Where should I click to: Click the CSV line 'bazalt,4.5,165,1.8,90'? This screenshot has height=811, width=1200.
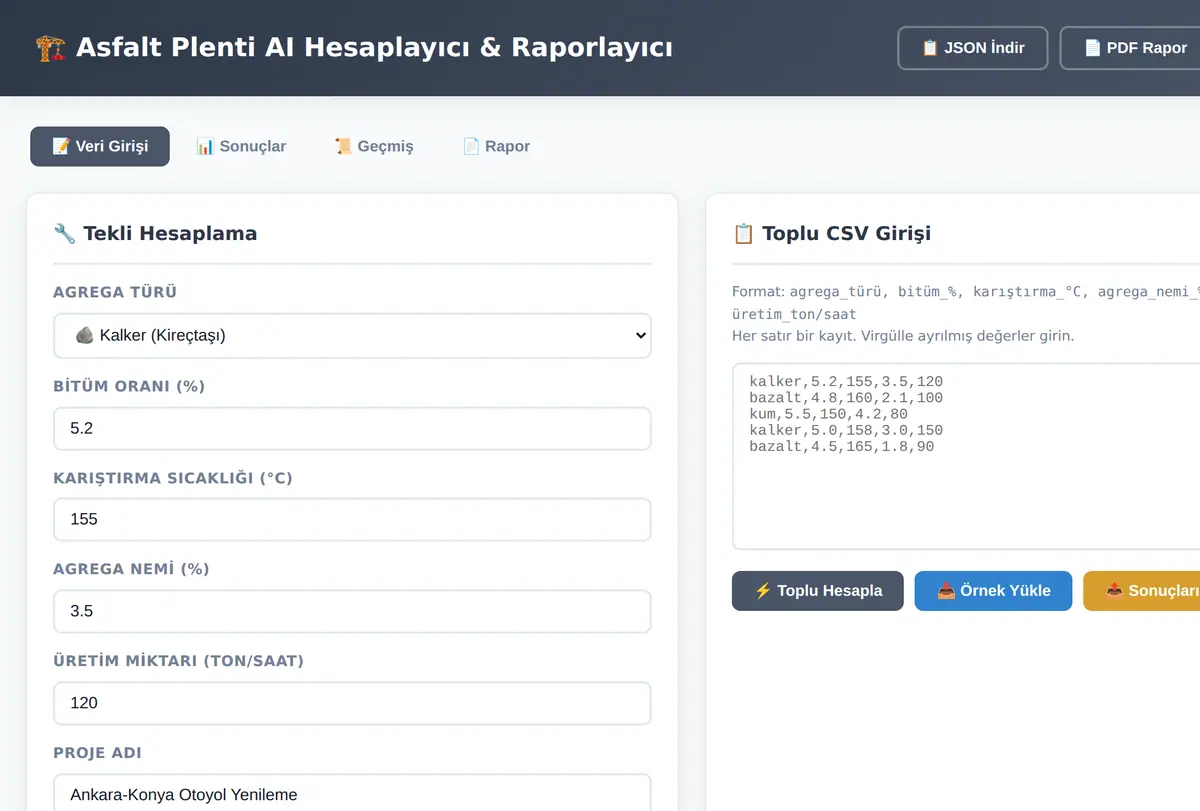pyautogui.click(x=841, y=446)
